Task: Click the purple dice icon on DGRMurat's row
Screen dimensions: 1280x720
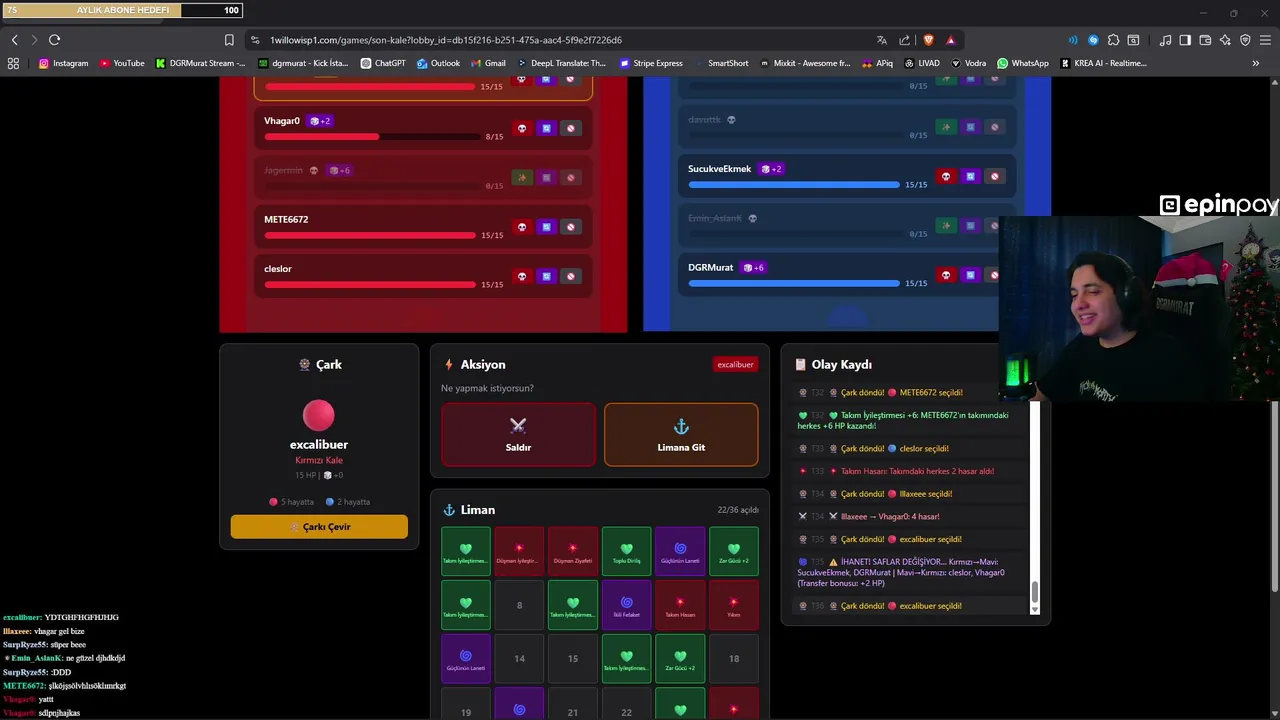Action: 970,275
